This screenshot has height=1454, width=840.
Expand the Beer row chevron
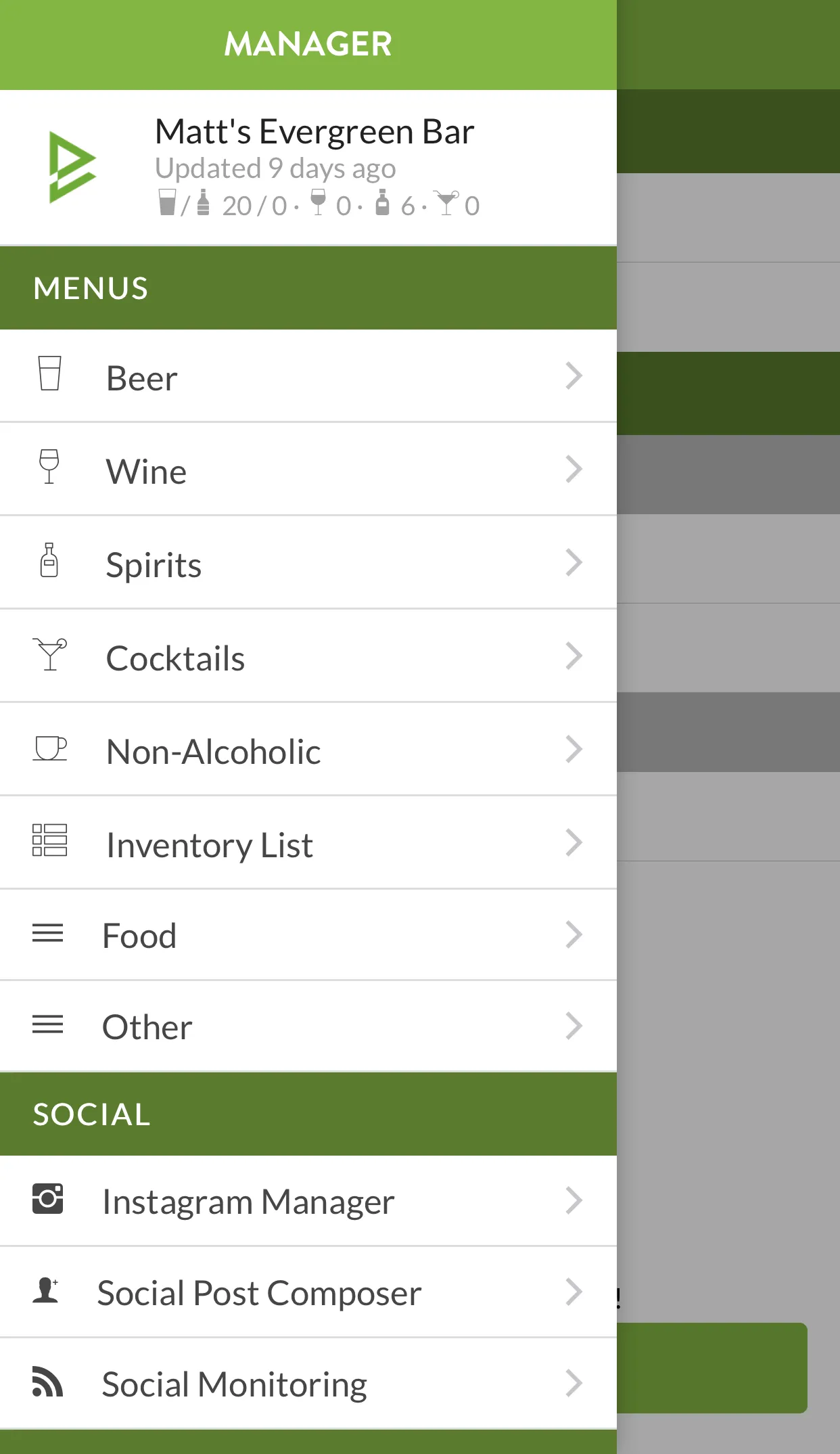(574, 376)
